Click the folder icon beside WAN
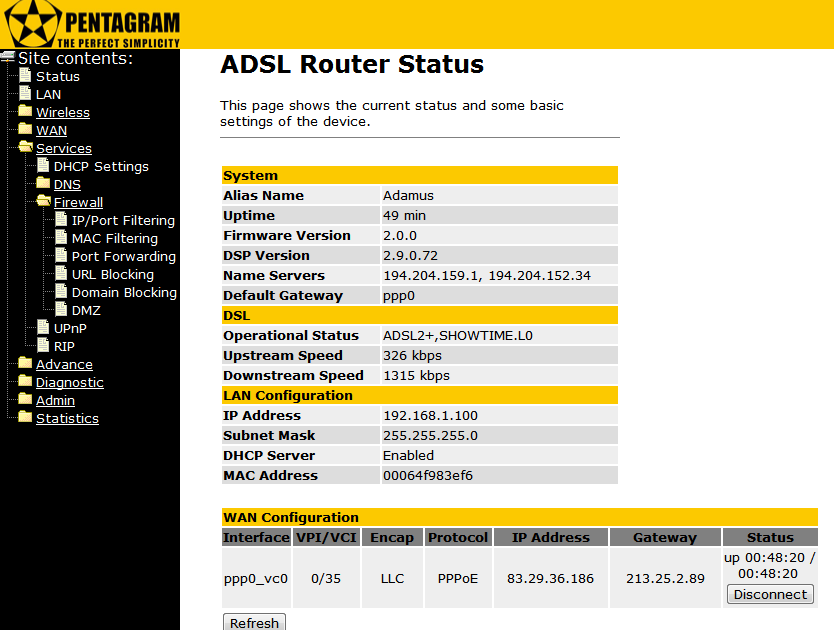Image resolution: width=834 pixels, height=630 pixels. (x=25, y=130)
